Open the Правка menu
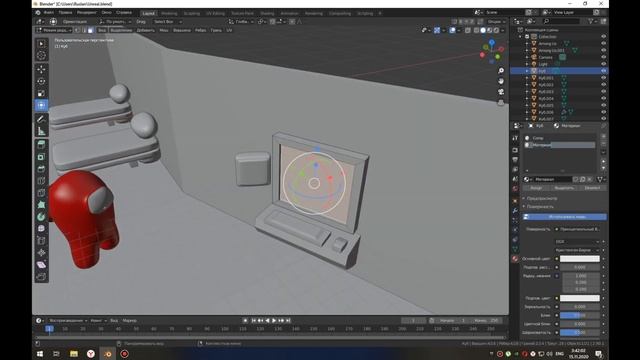 click(x=65, y=13)
